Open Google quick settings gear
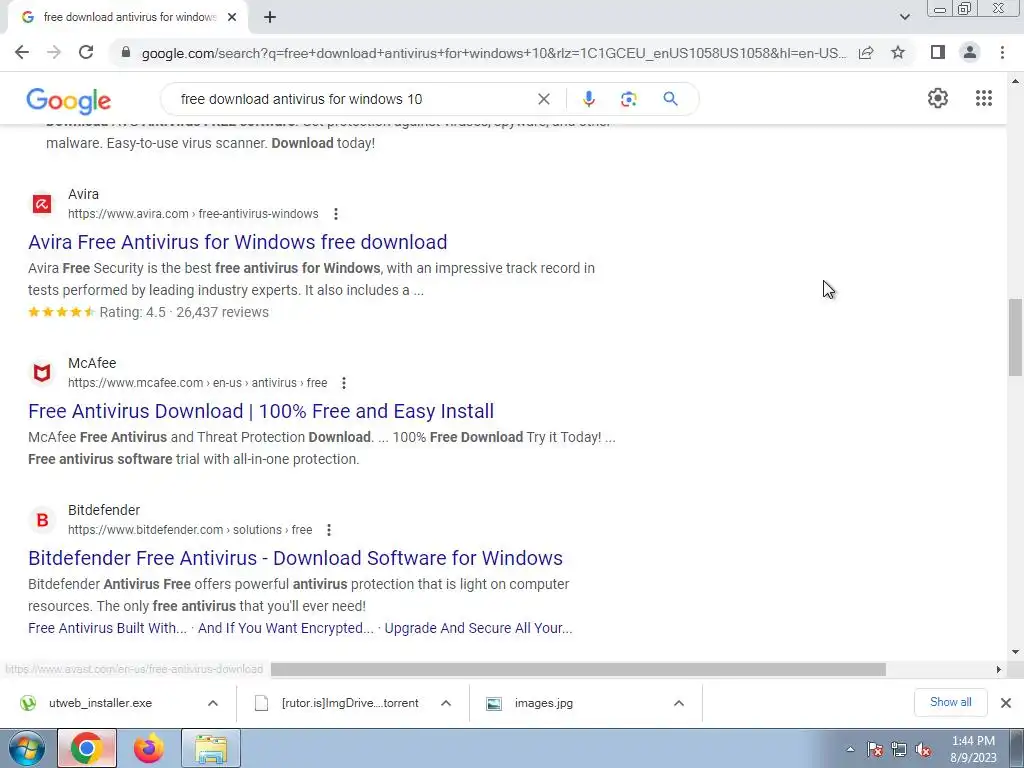Image resolution: width=1024 pixels, height=768 pixels. (x=938, y=98)
